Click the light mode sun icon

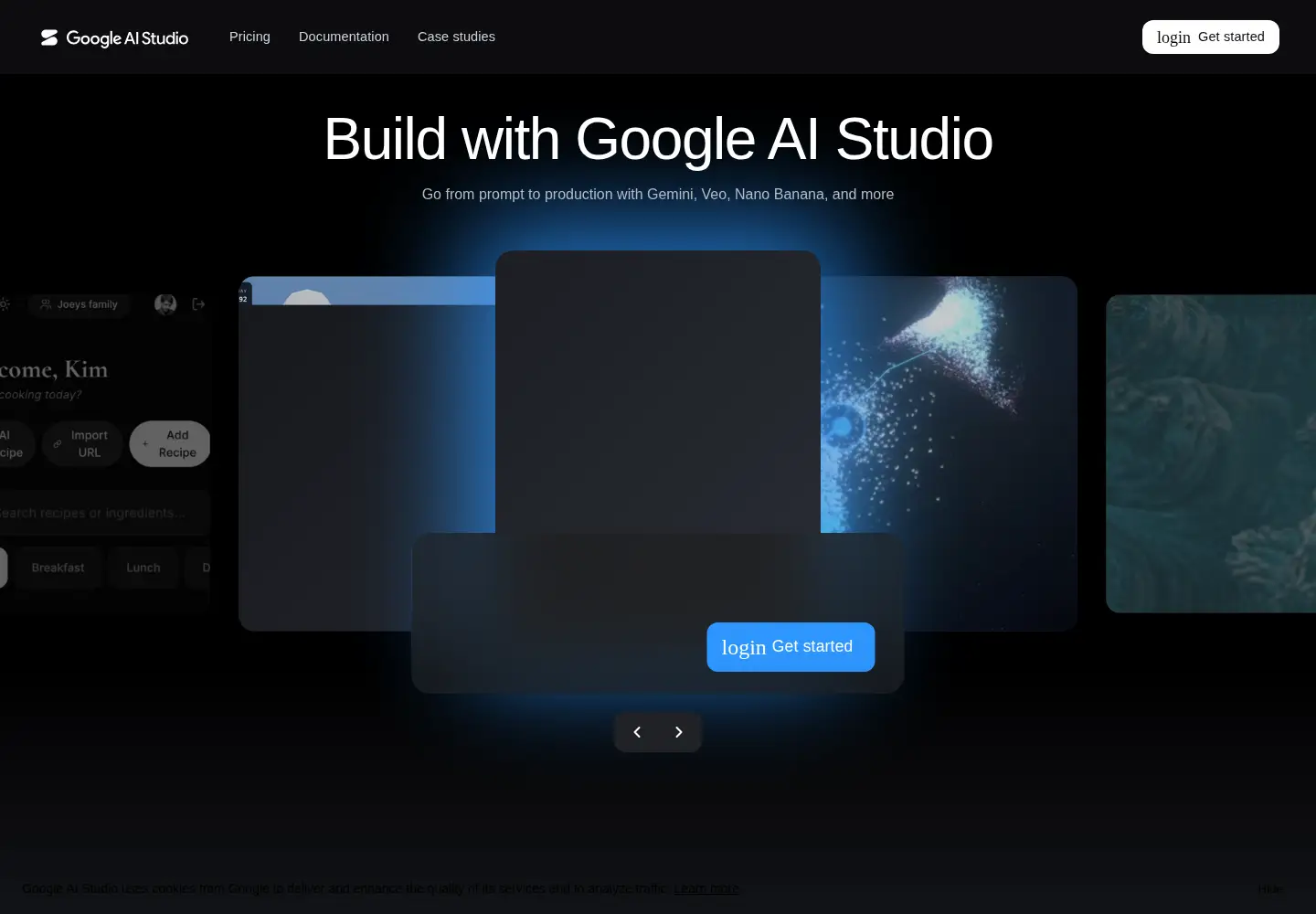click(5, 304)
